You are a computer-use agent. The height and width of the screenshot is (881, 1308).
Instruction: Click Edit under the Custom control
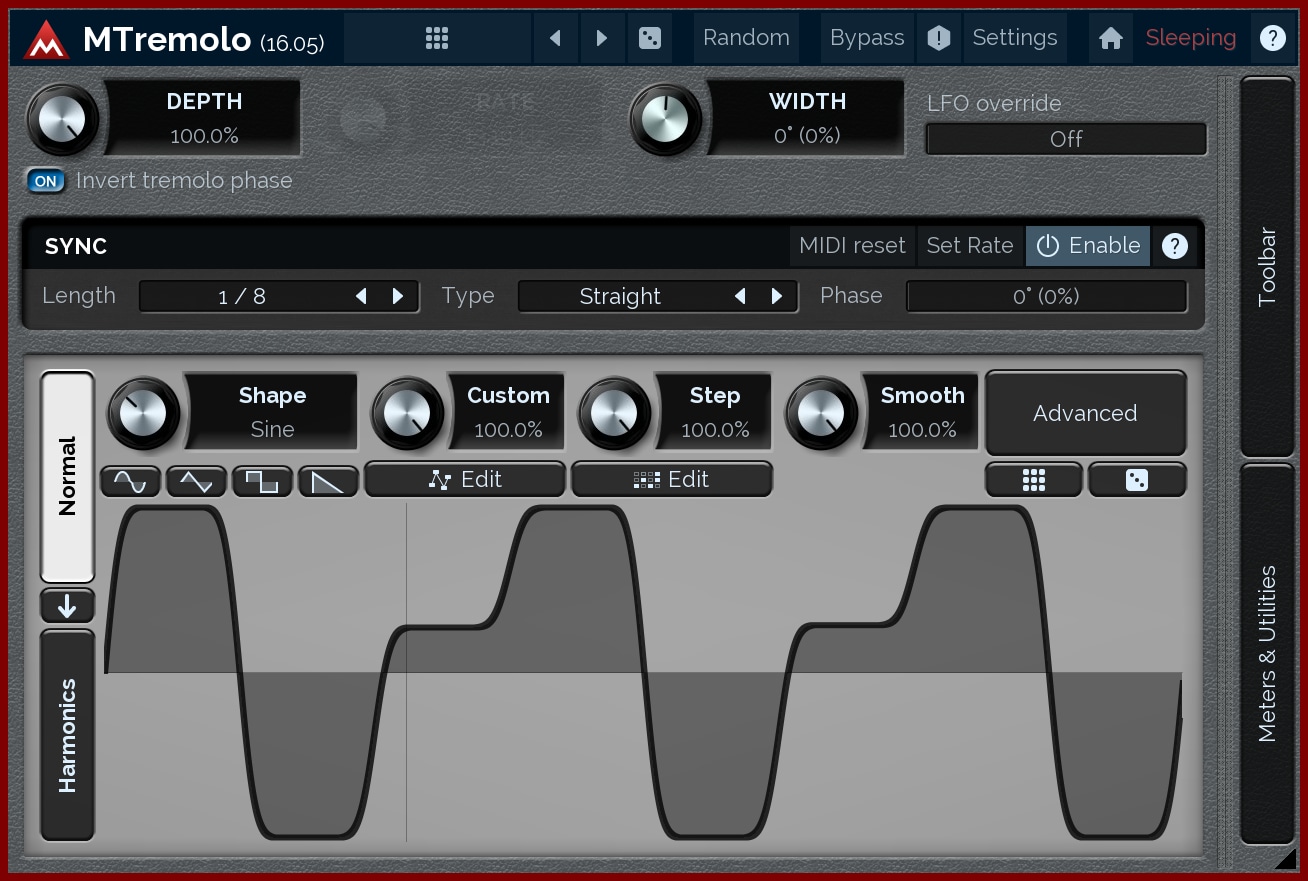pyautogui.click(x=465, y=480)
